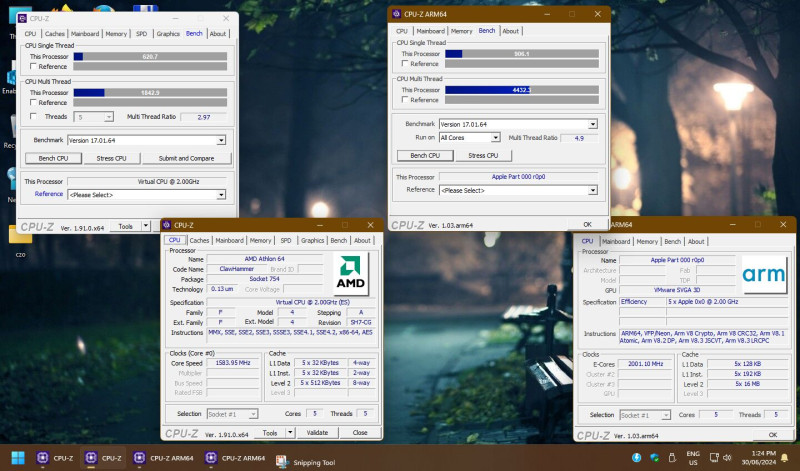Click the name value AMD Athlon 64
Viewport: 800px width, 471px height.
click(x=264, y=259)
